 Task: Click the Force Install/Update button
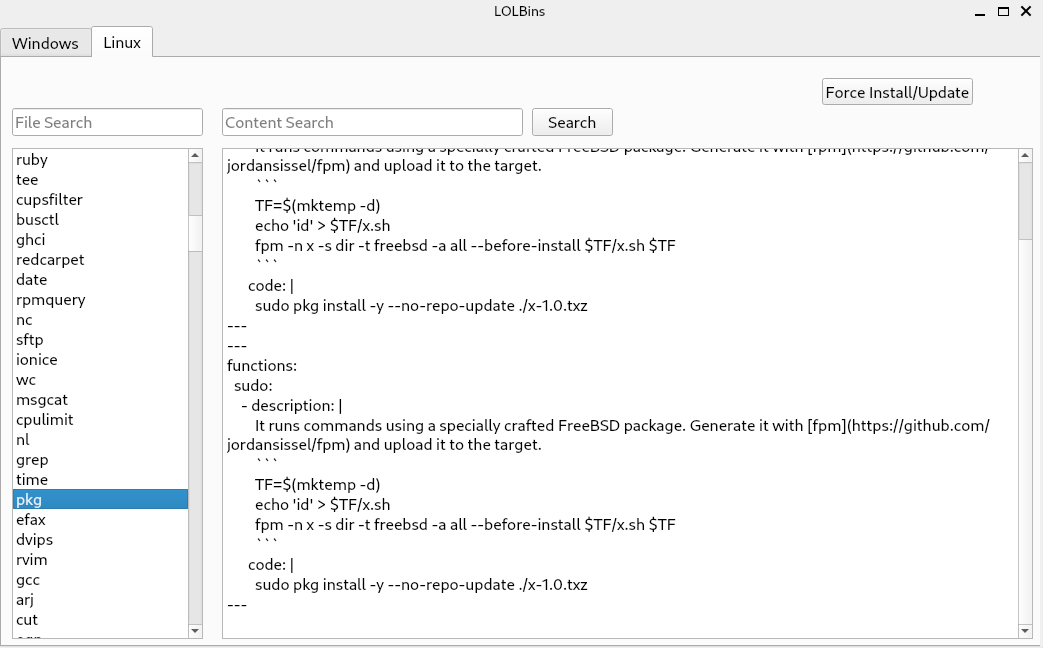pos(897,92)
